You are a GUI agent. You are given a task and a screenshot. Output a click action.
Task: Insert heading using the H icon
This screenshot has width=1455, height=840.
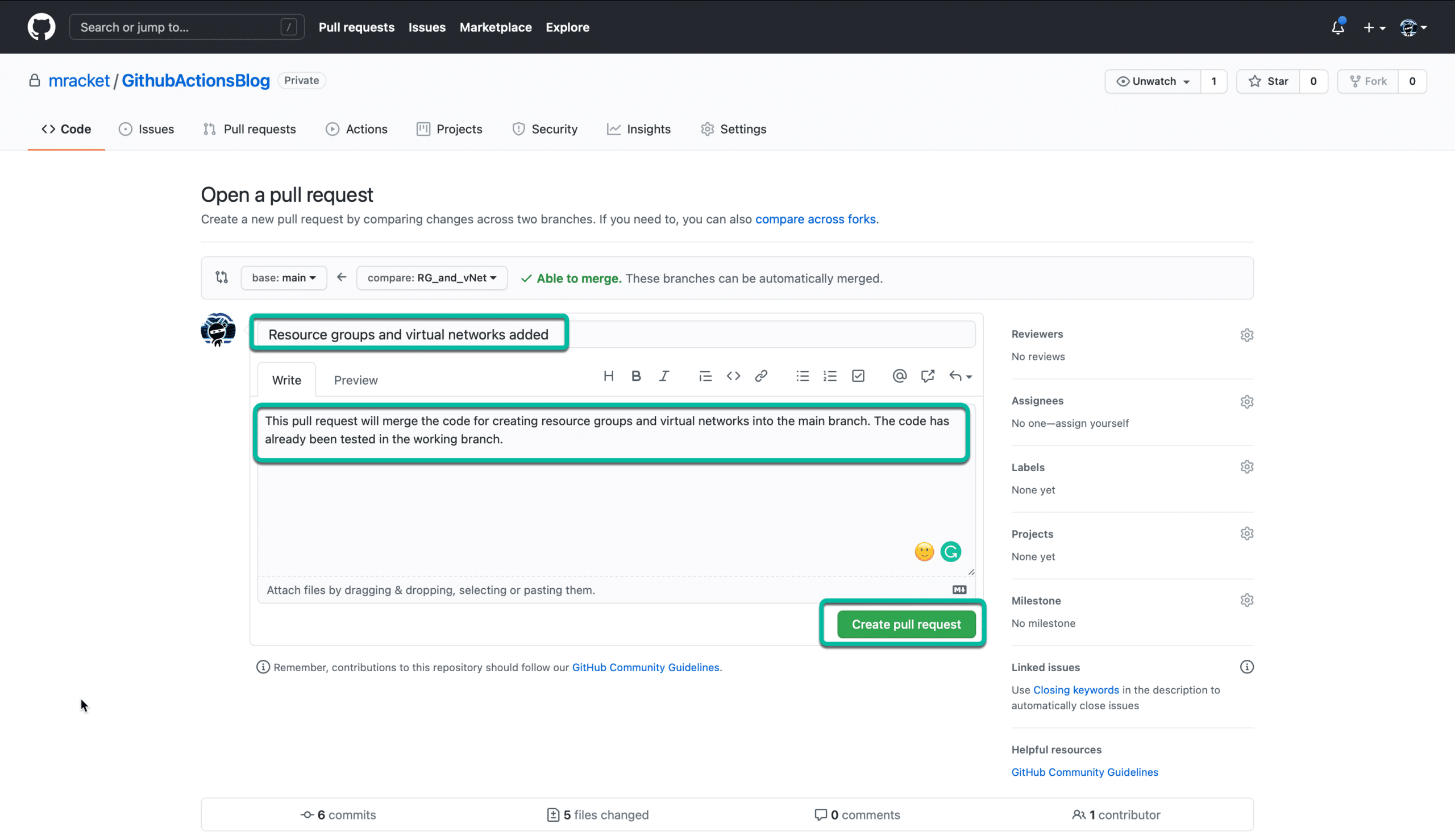coord(608,376)
